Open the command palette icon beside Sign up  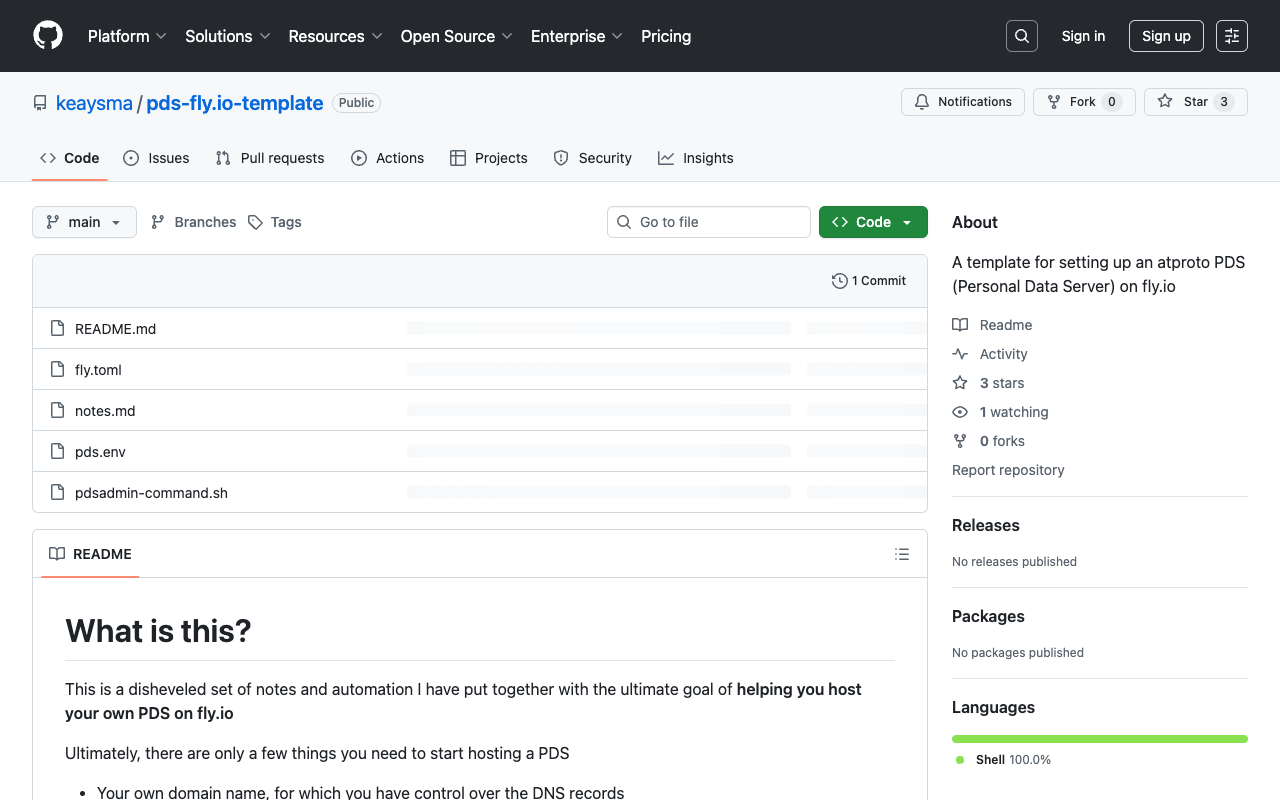click(x=1231, y=35)
